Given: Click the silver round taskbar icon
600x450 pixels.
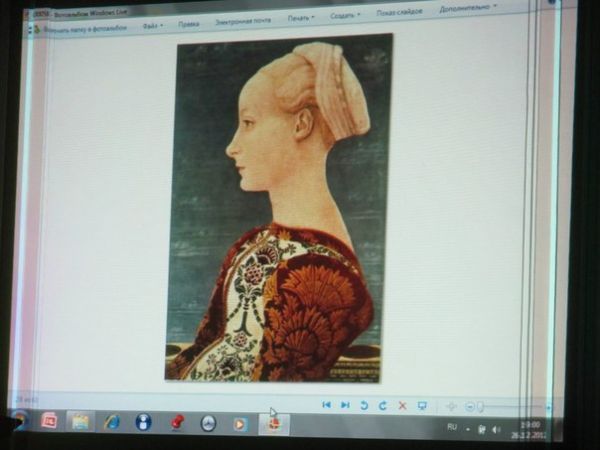Looking at the screenshot, I should [209, 424].
